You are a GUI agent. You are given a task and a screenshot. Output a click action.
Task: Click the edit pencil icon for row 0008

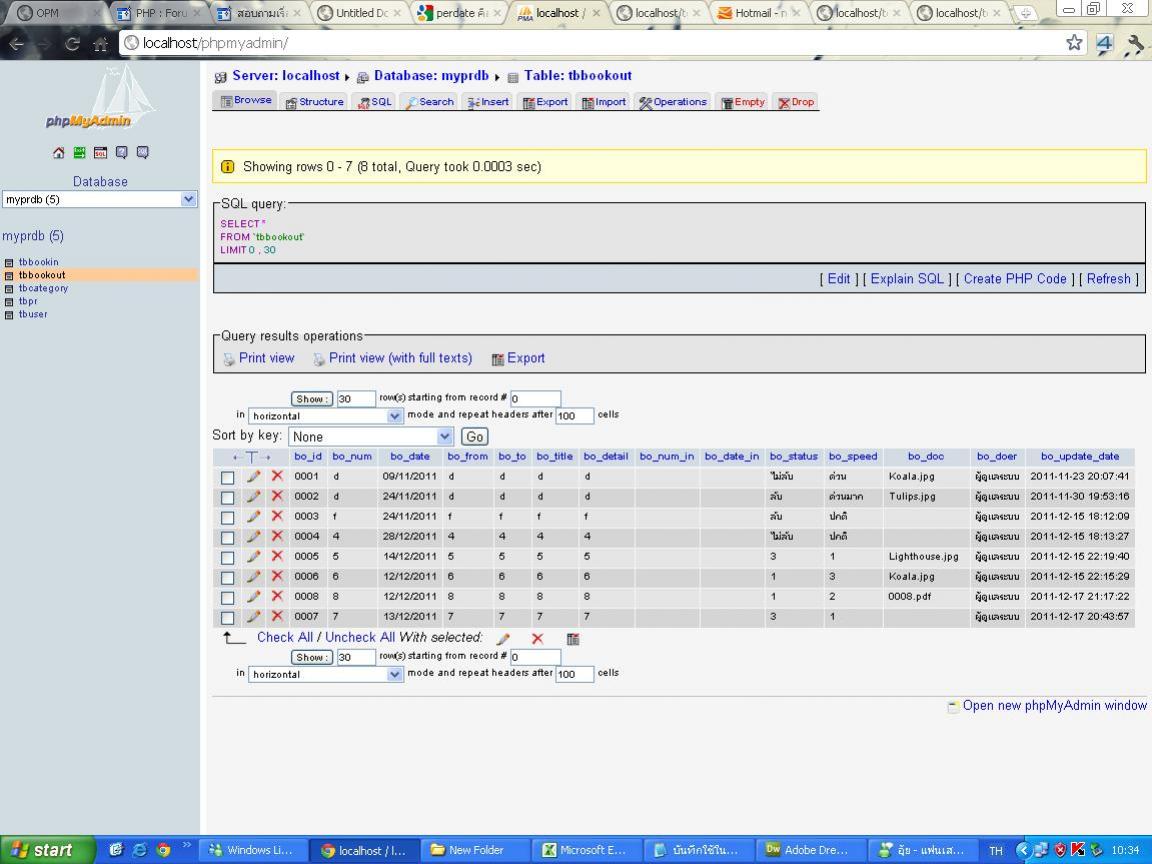[254, 597]
